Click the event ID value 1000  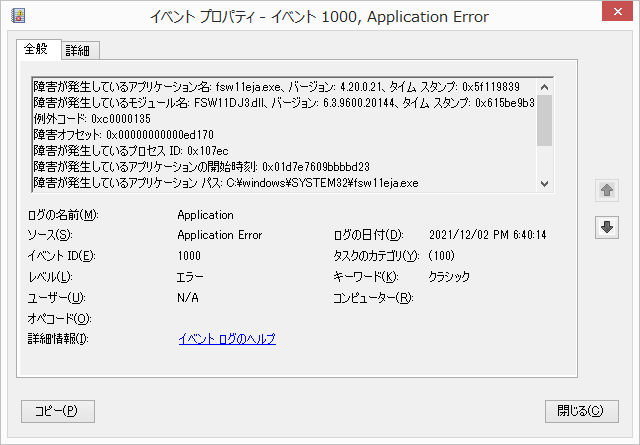(x=189, y=256)
